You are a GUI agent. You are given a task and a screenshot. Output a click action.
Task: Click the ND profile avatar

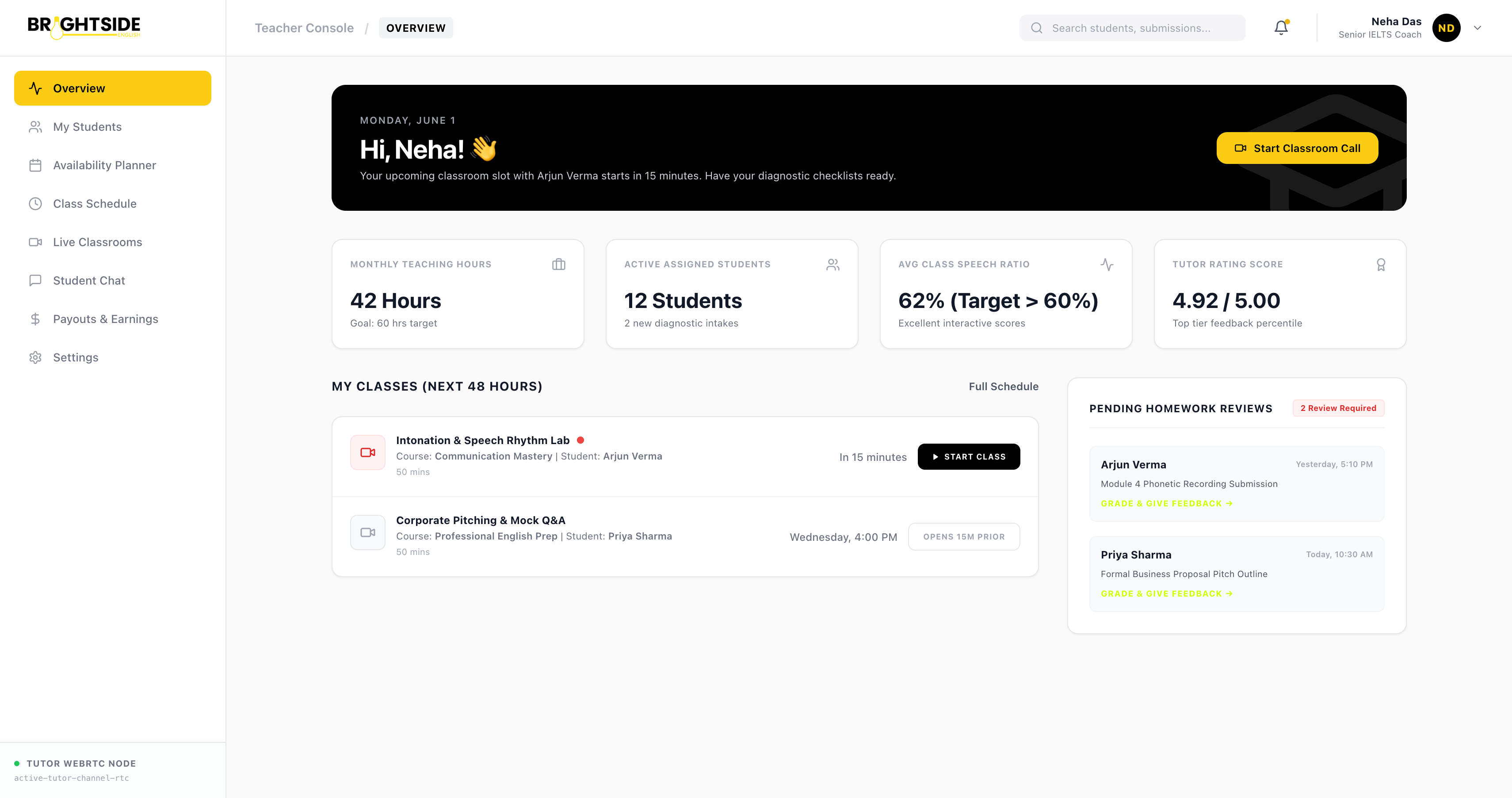click(1446, 27)
